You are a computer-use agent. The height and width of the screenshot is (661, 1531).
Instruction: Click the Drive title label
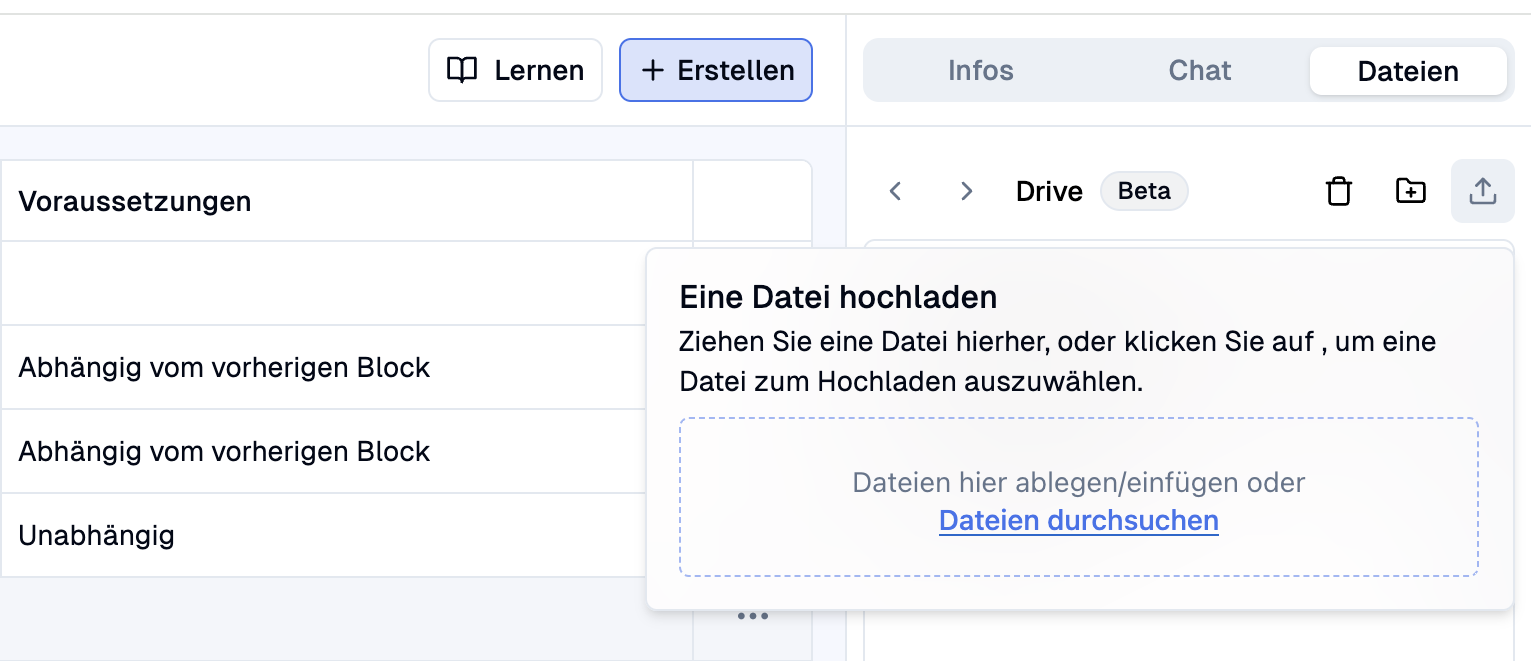click(1049, 192)
